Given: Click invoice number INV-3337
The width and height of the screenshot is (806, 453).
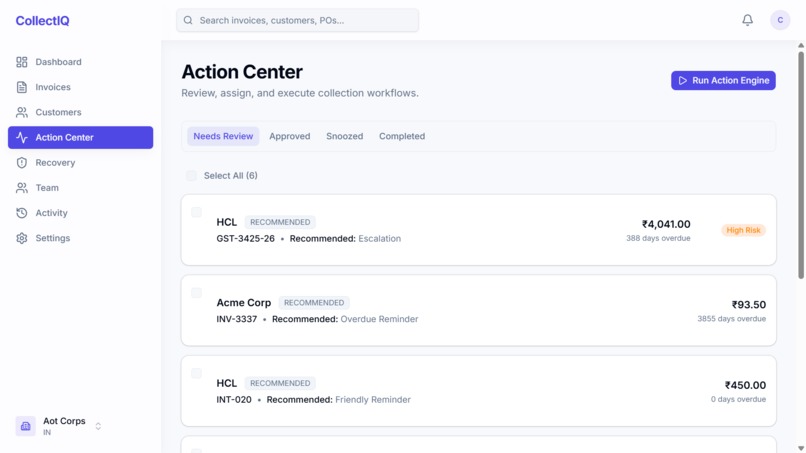Looking at the screenshot, I should click(236, 319).
